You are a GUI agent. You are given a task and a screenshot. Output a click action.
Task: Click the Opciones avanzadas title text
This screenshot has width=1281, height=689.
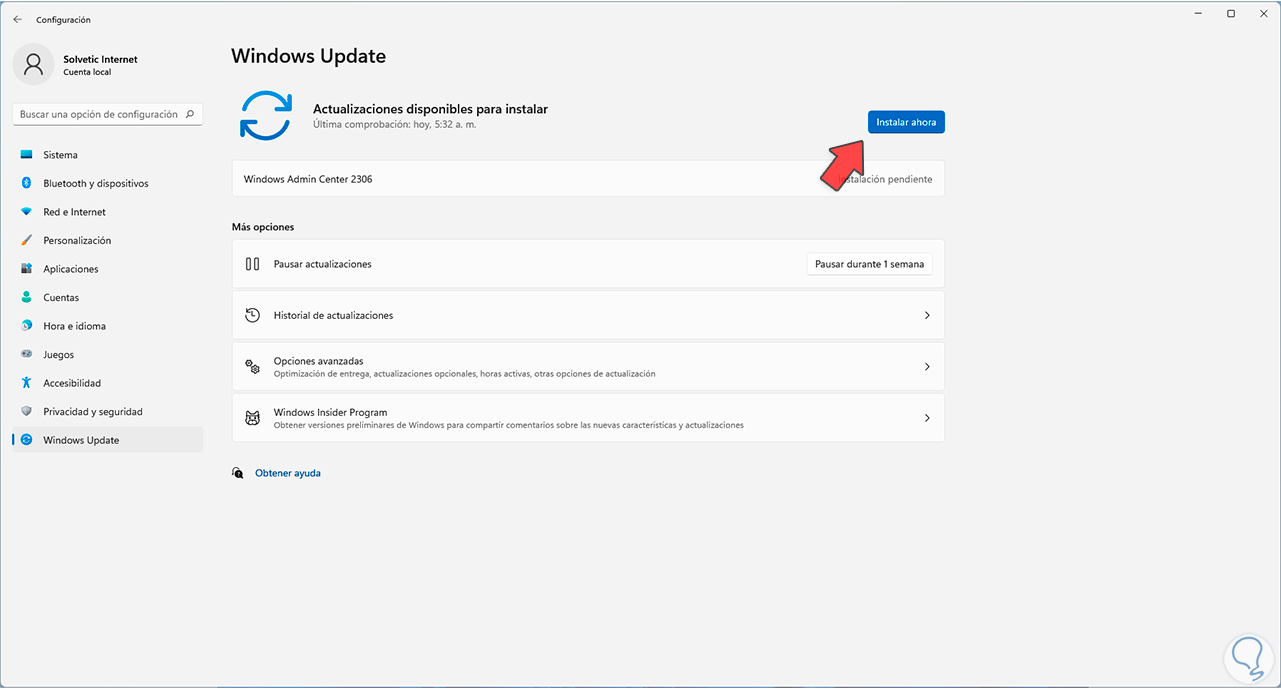coord(318,360)
